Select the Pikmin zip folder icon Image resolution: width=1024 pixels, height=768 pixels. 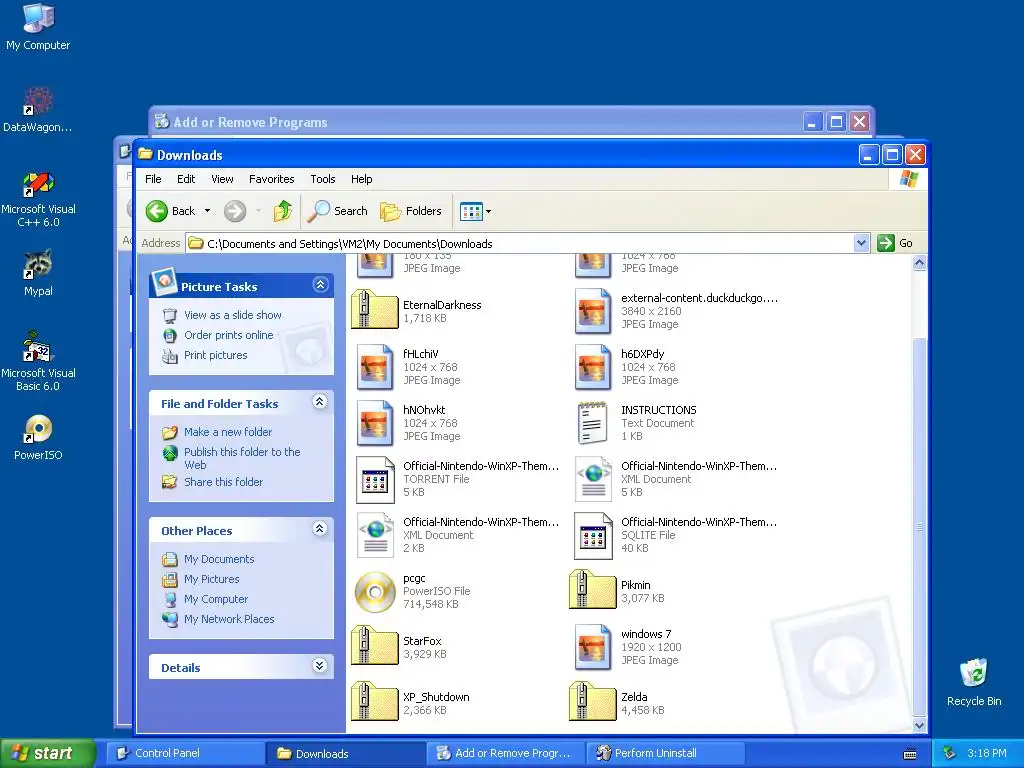pos(593,590)
